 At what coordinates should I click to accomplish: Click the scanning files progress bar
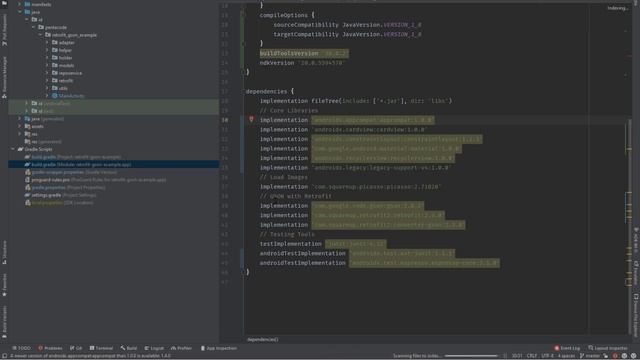point(471,356)
